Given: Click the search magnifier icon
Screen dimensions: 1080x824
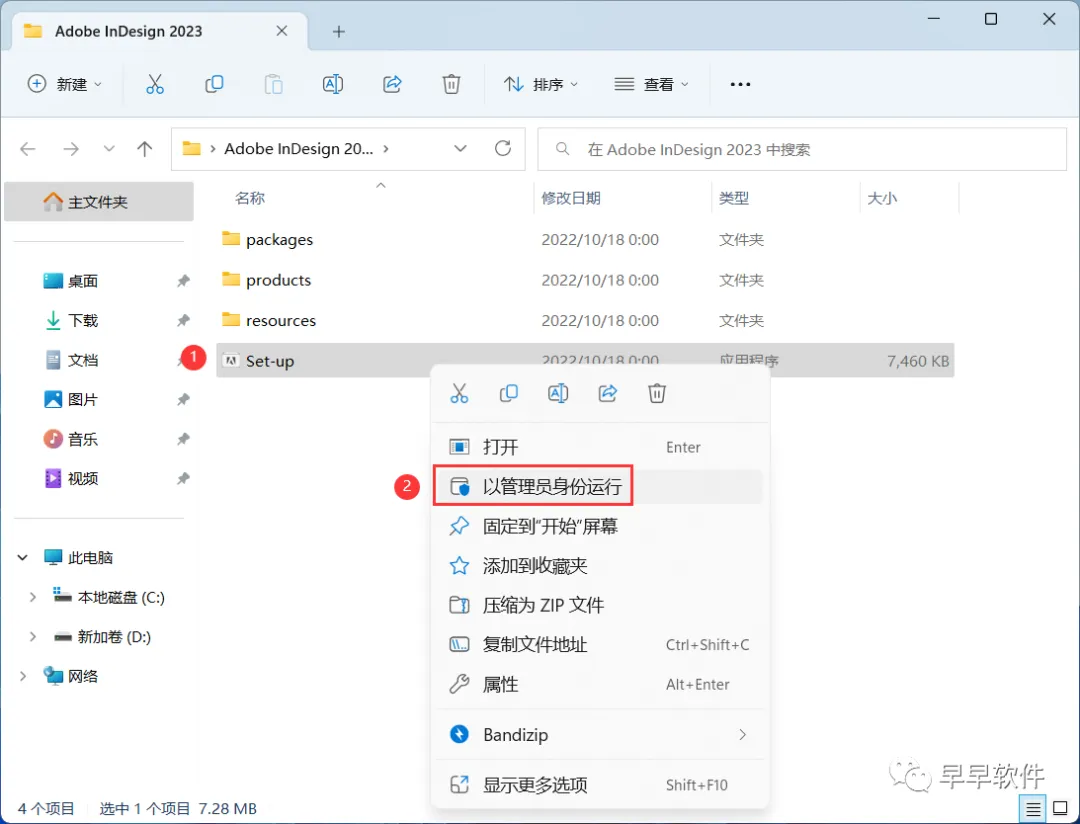Looking at the screenshot, I should [563, 149].
